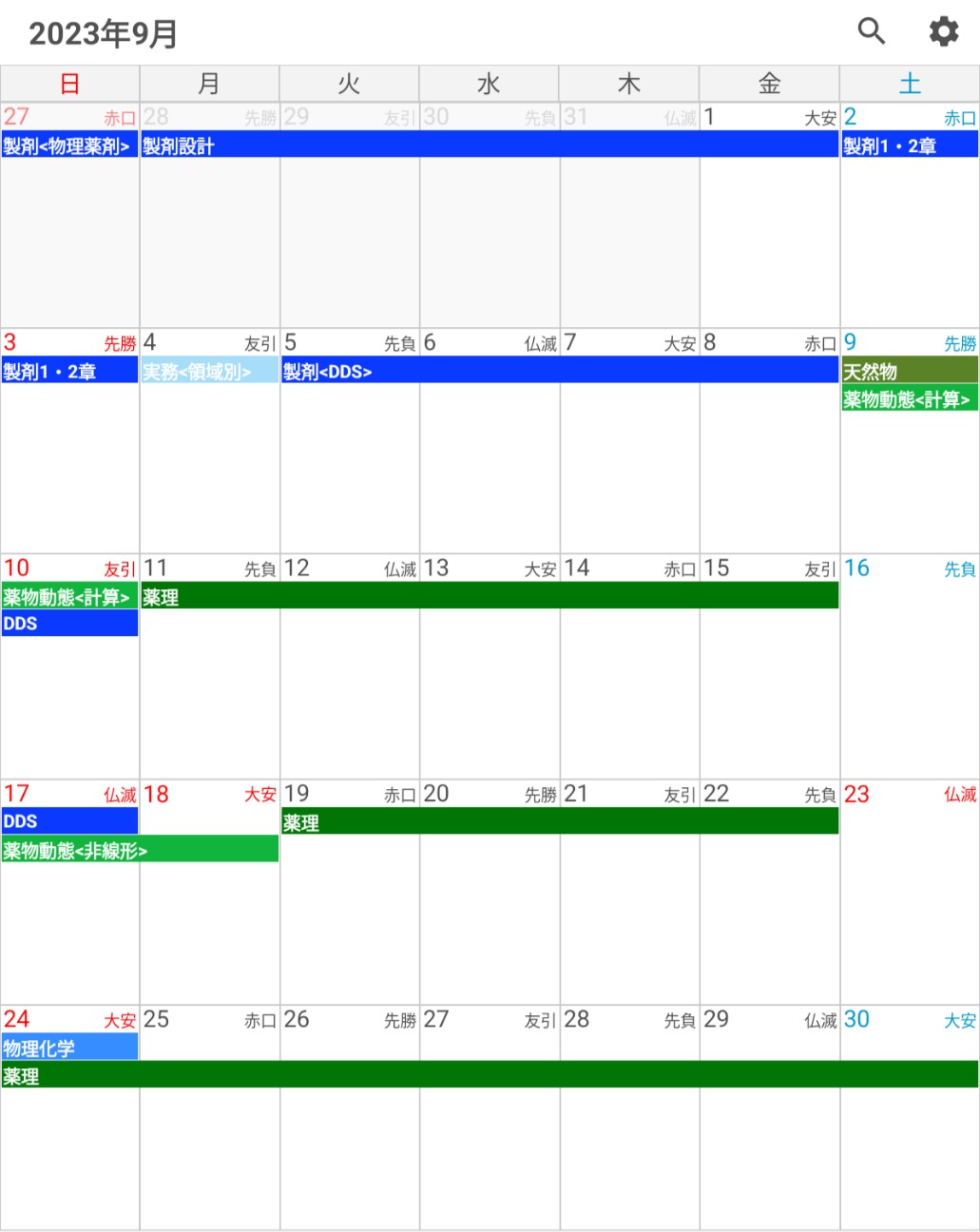
Task: Select date 15 labeled 友引
Action: (769, 666)
